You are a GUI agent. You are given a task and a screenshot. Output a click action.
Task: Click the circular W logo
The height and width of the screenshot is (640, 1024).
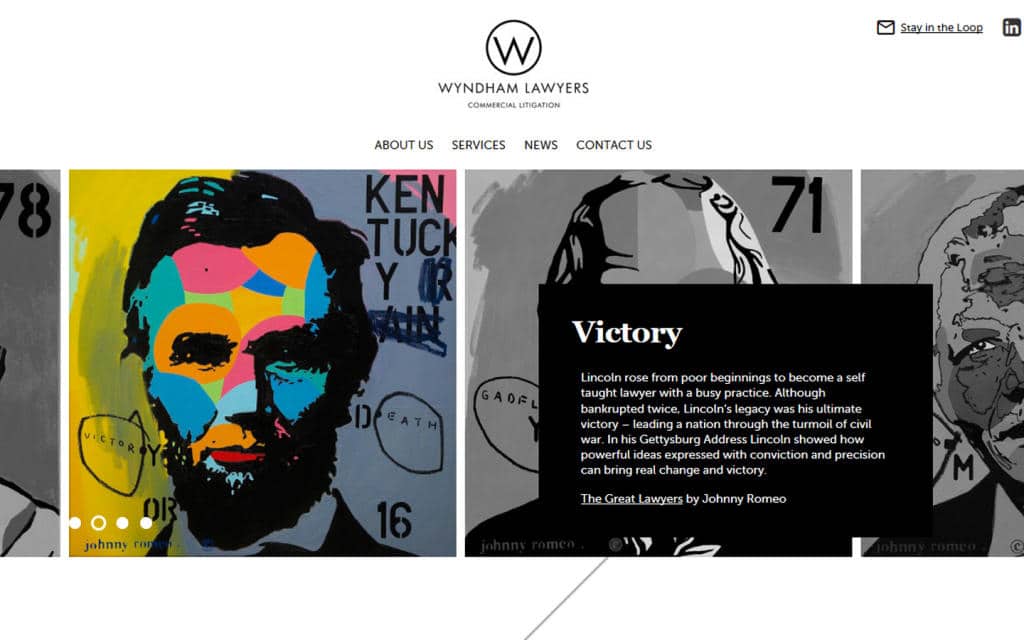coord(513,48)
